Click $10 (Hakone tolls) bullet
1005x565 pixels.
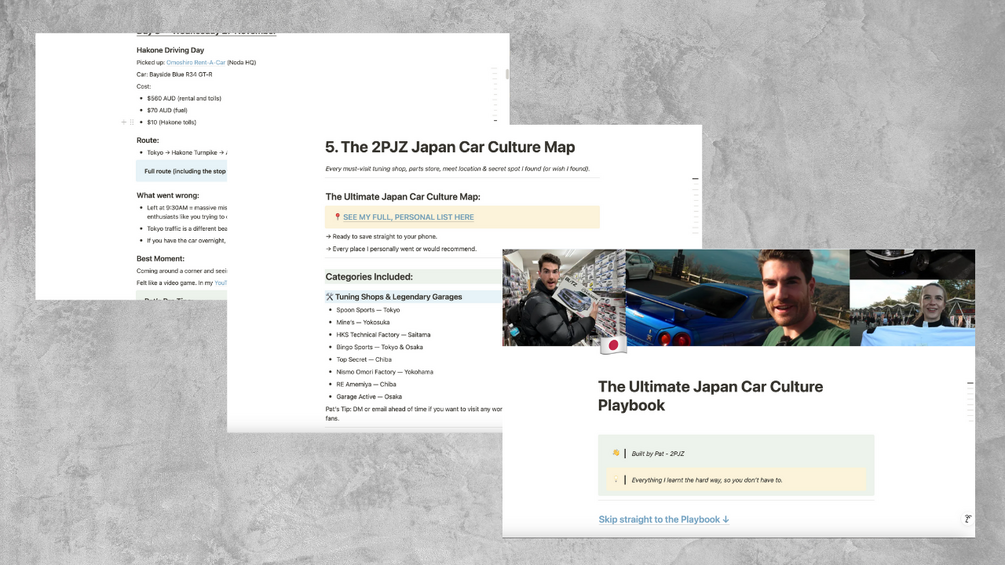[172, 122]
